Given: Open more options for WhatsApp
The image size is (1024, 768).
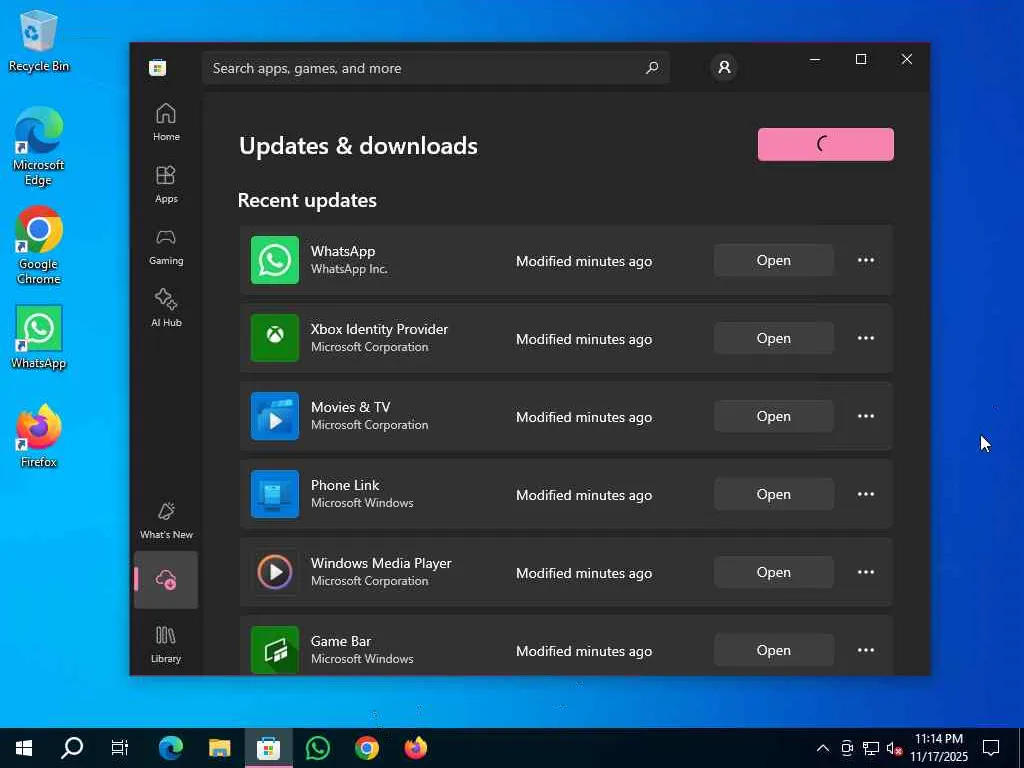Looking at the screenshot, I should [x=865, y=260].
